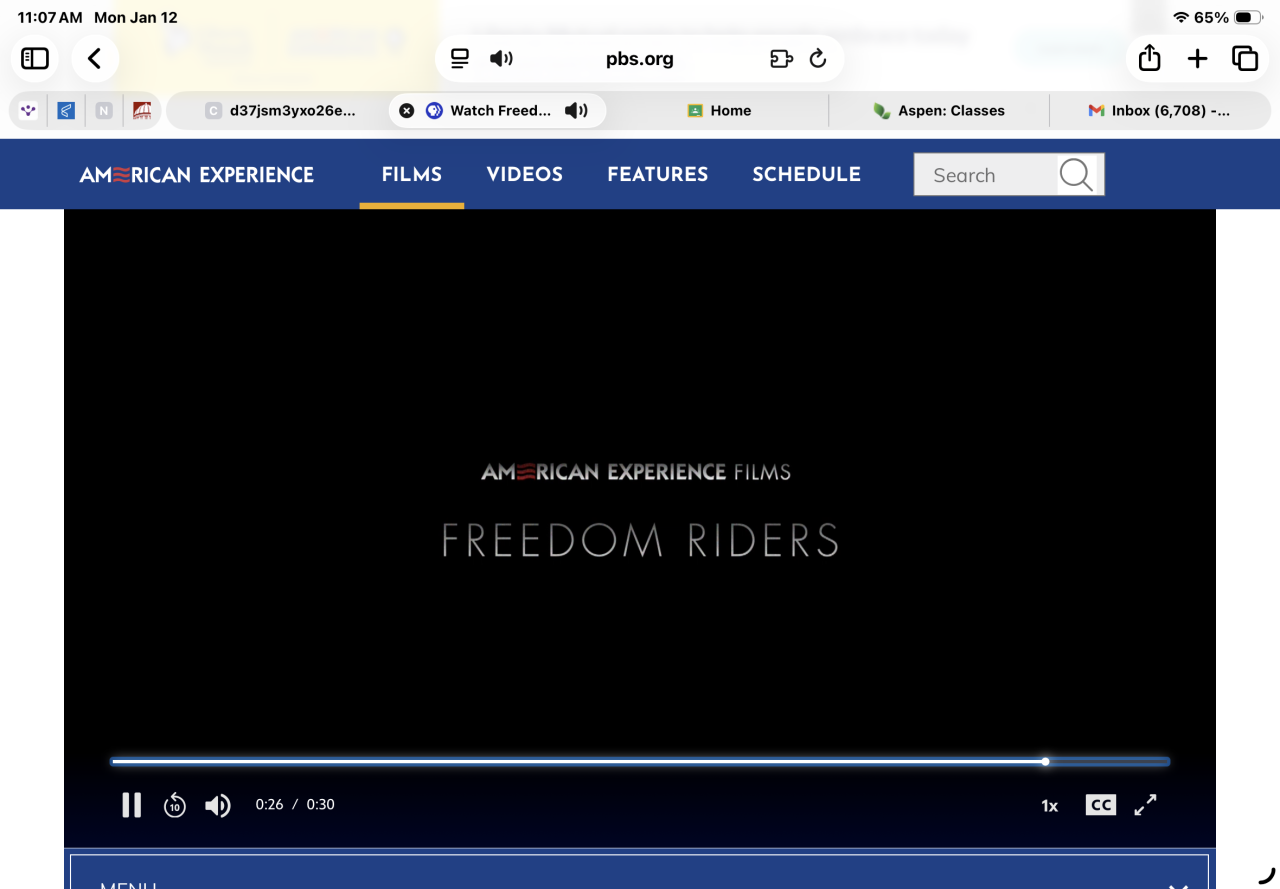1280x889 pixels.
Task: Go to American Experience home via logo
Action: [x=197, y=175]
